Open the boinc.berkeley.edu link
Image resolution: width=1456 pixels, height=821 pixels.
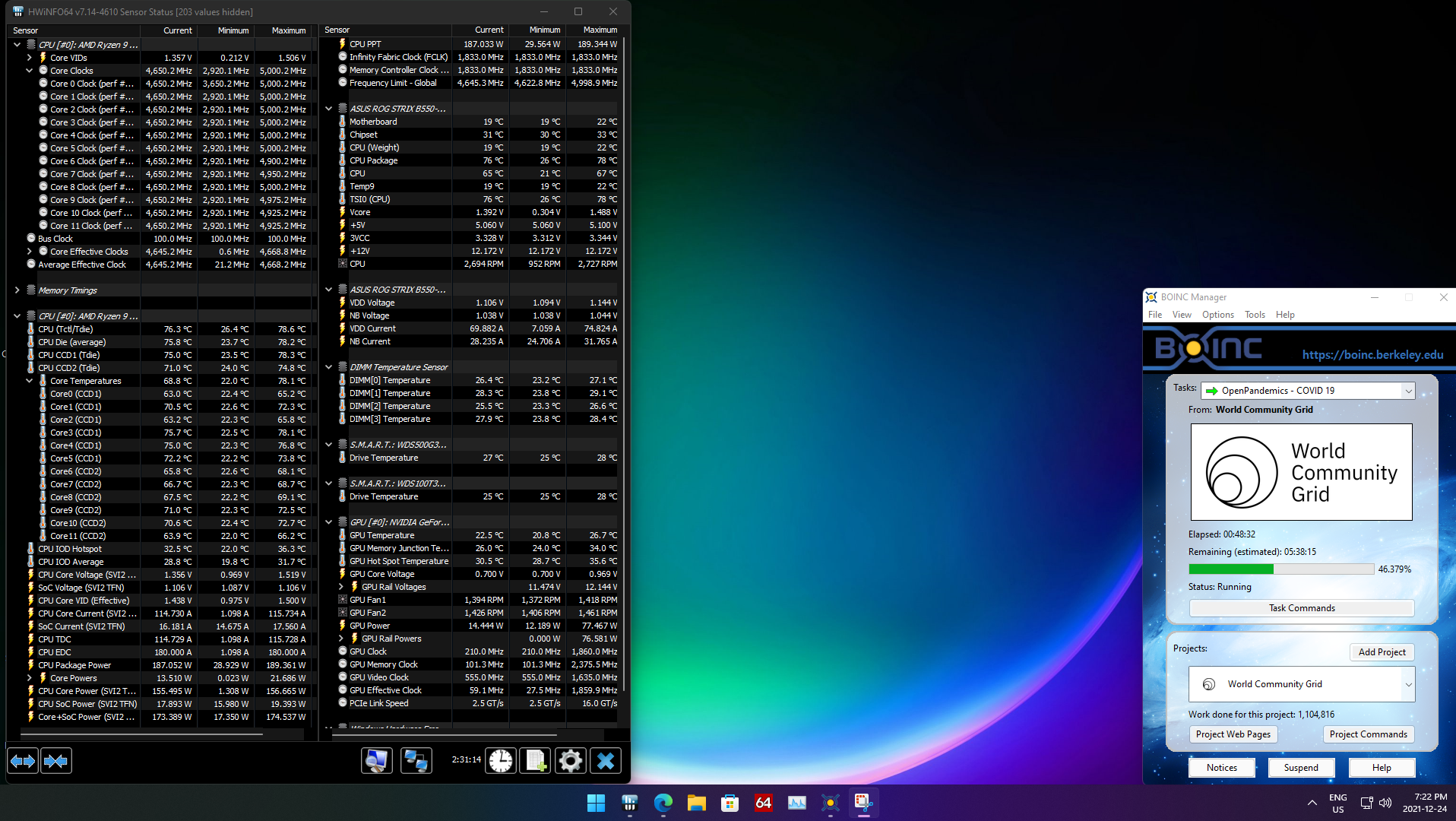pyautogui.click(x=1372, y=355)
